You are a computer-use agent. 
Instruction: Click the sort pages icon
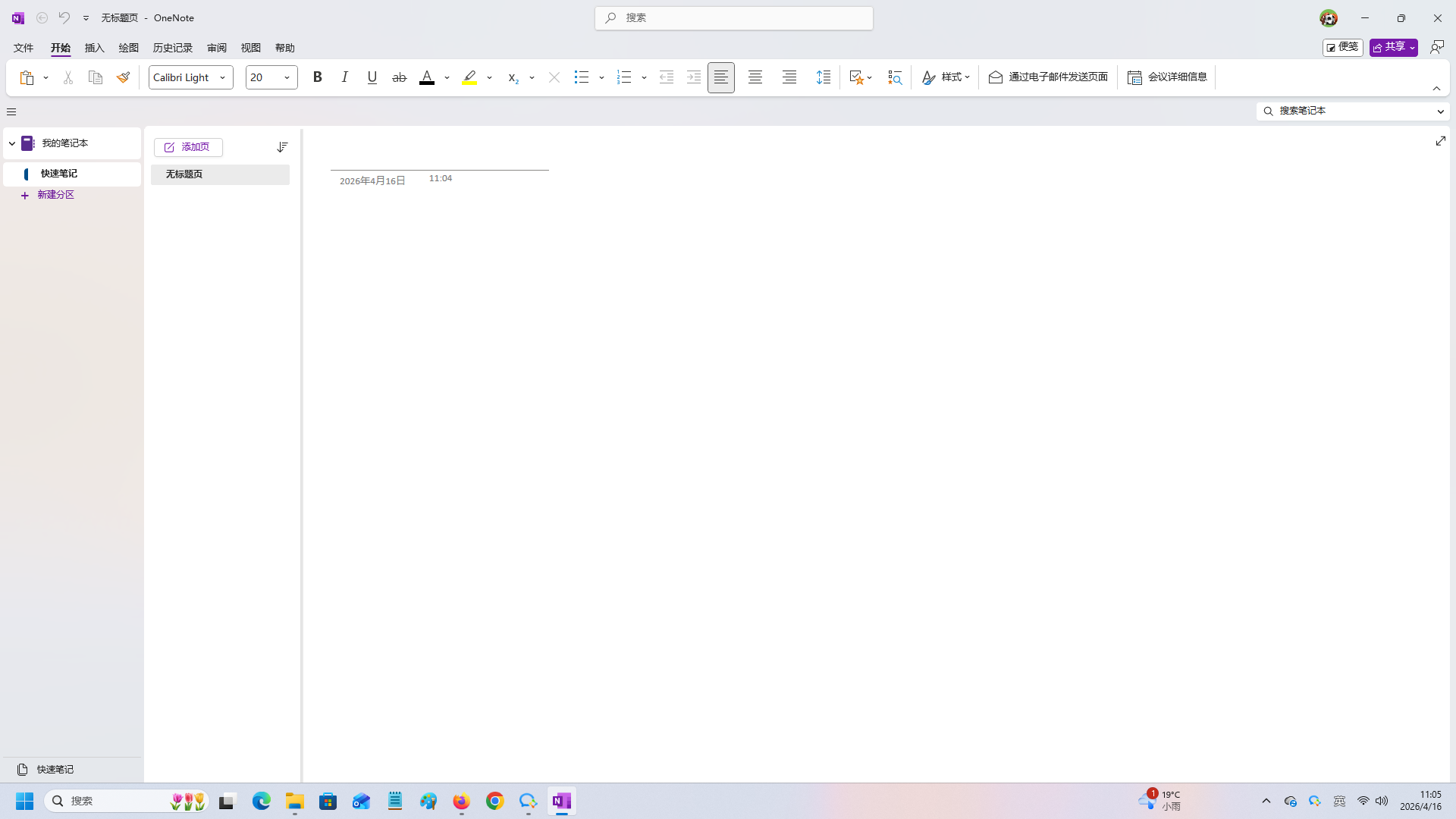(x=282, y=147)
